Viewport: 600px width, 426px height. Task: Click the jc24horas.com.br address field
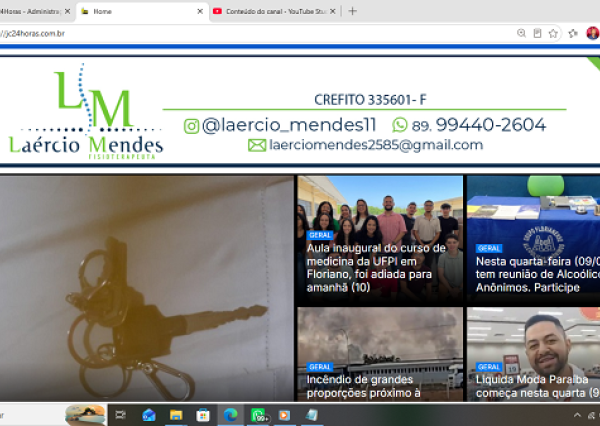click(x=256, y=34)
